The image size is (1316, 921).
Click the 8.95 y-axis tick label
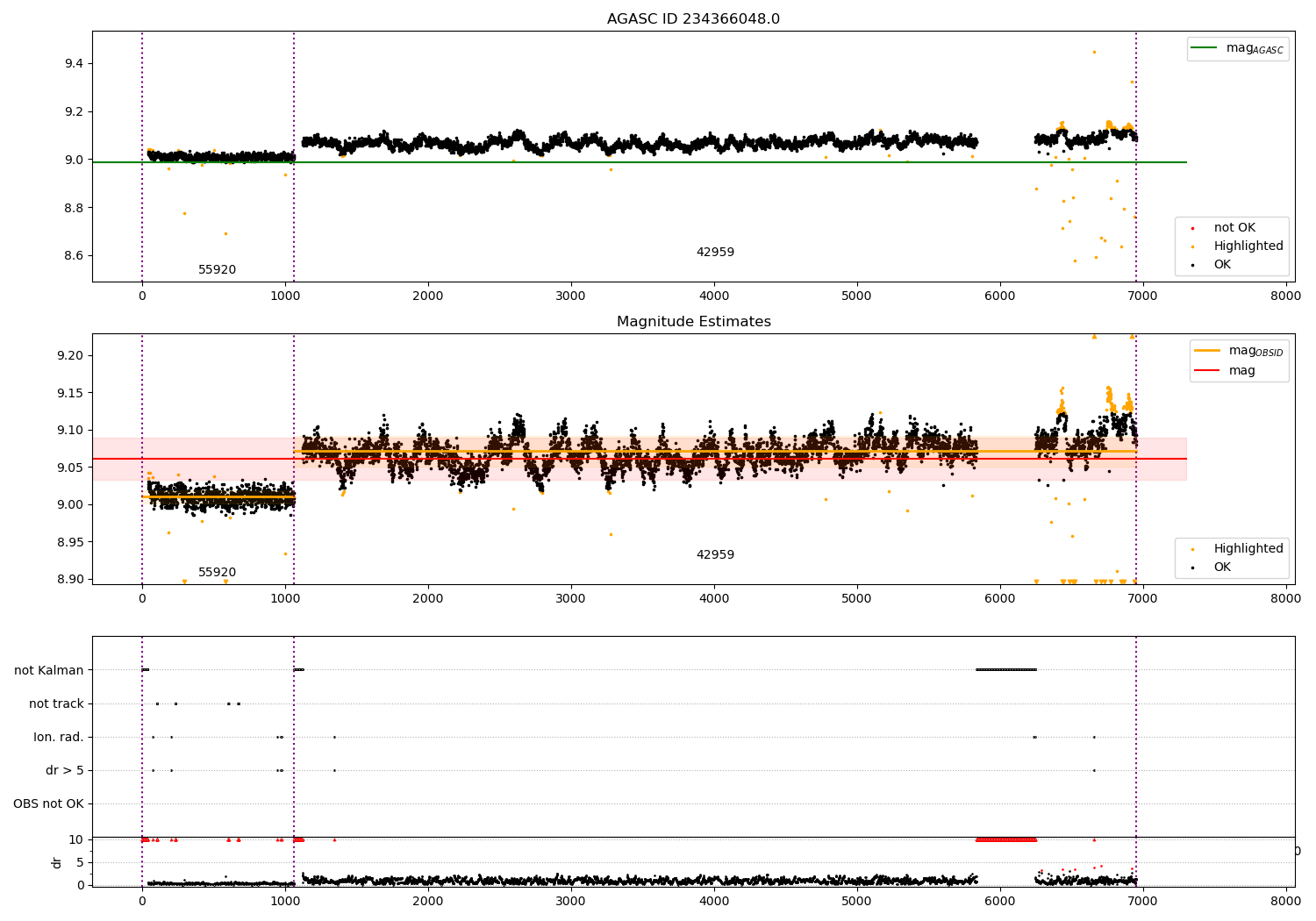69,543
